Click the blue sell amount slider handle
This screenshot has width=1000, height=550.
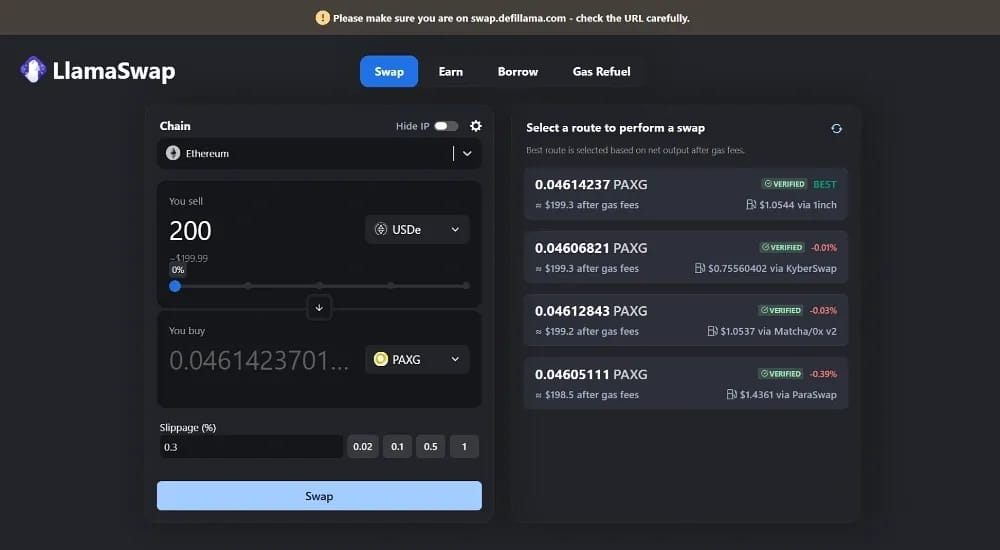click(175, 286)
